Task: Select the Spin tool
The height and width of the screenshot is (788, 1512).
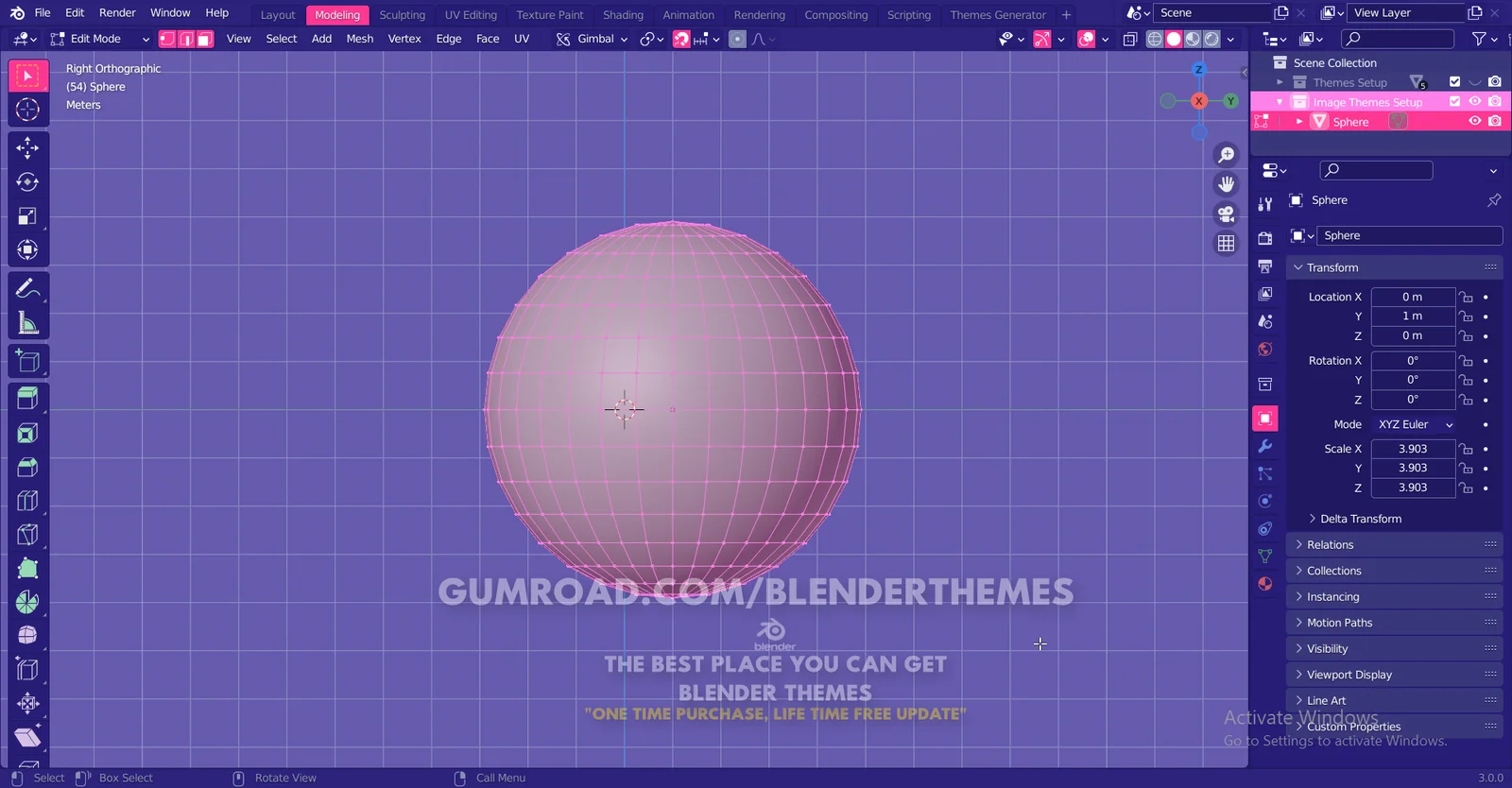Action: pos(27,602)
